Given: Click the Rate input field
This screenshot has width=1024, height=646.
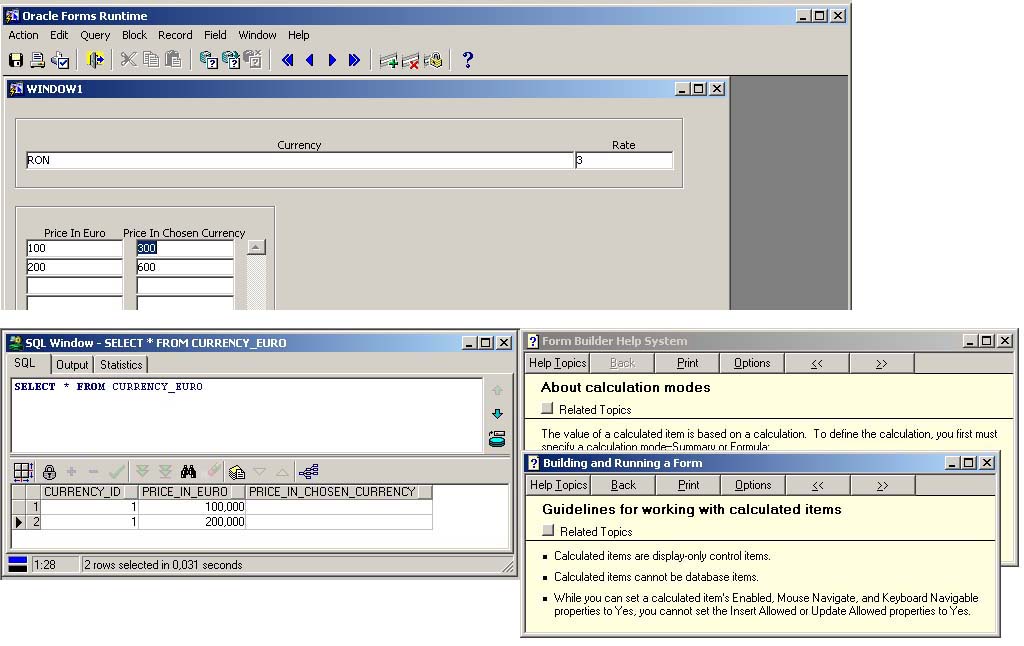Looking at the screenshot, I should pyautogui.click(x=624, y=160).
